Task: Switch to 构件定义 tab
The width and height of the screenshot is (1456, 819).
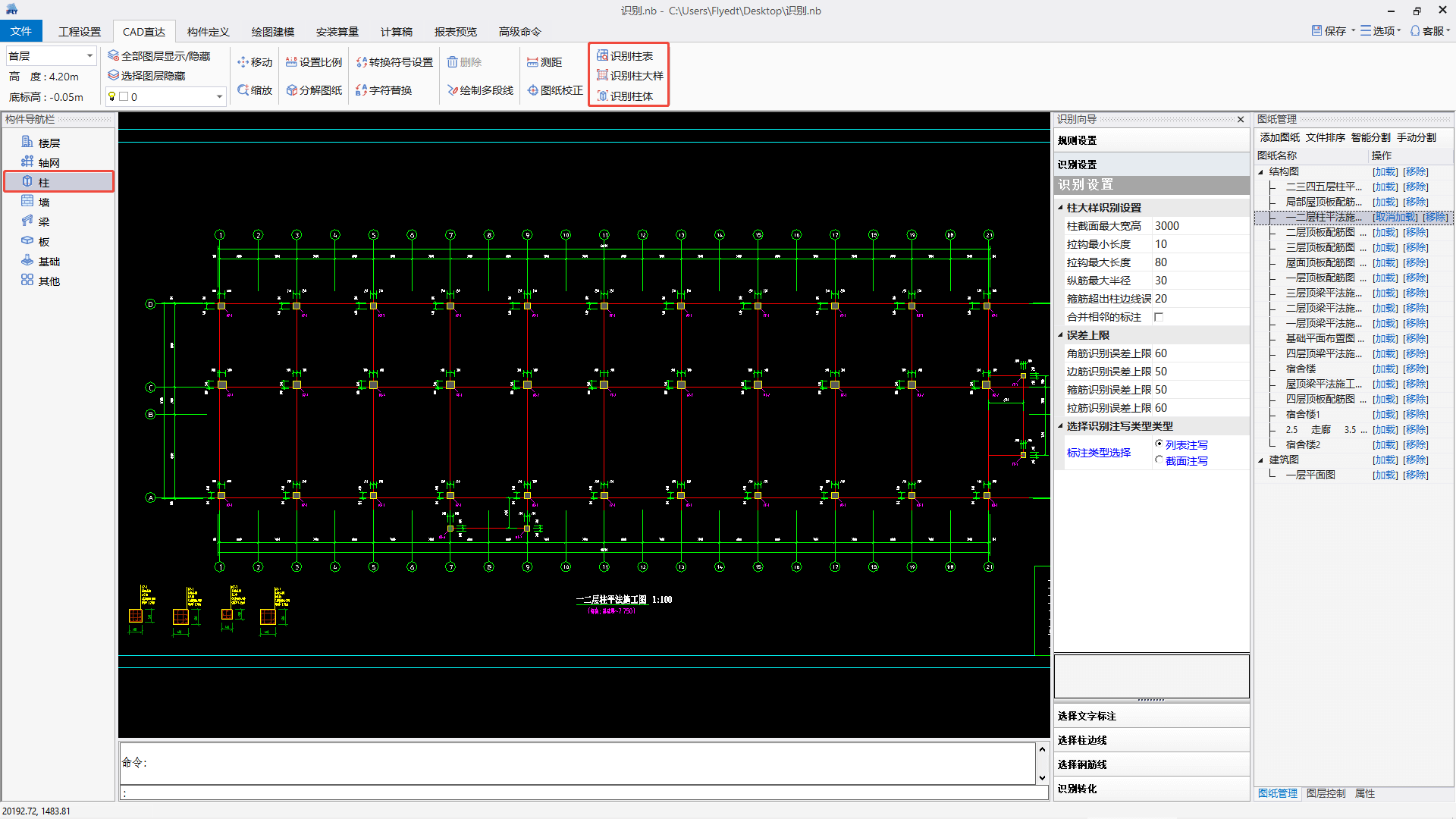Action: pyautogui.click(x=208, y=32)
